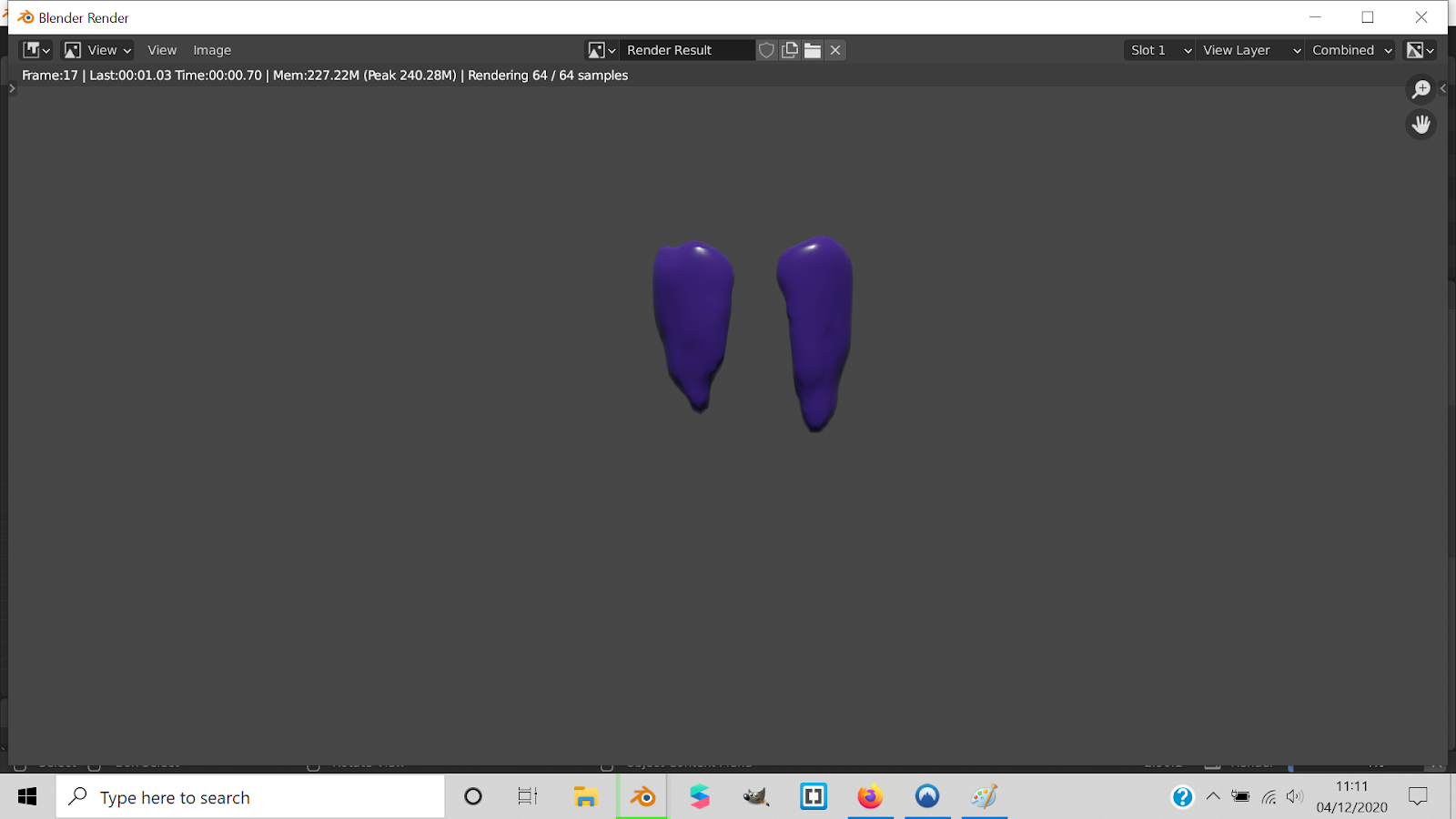Click the blue help question icon
The image size is (1456, 819).
click(1182, 797)
